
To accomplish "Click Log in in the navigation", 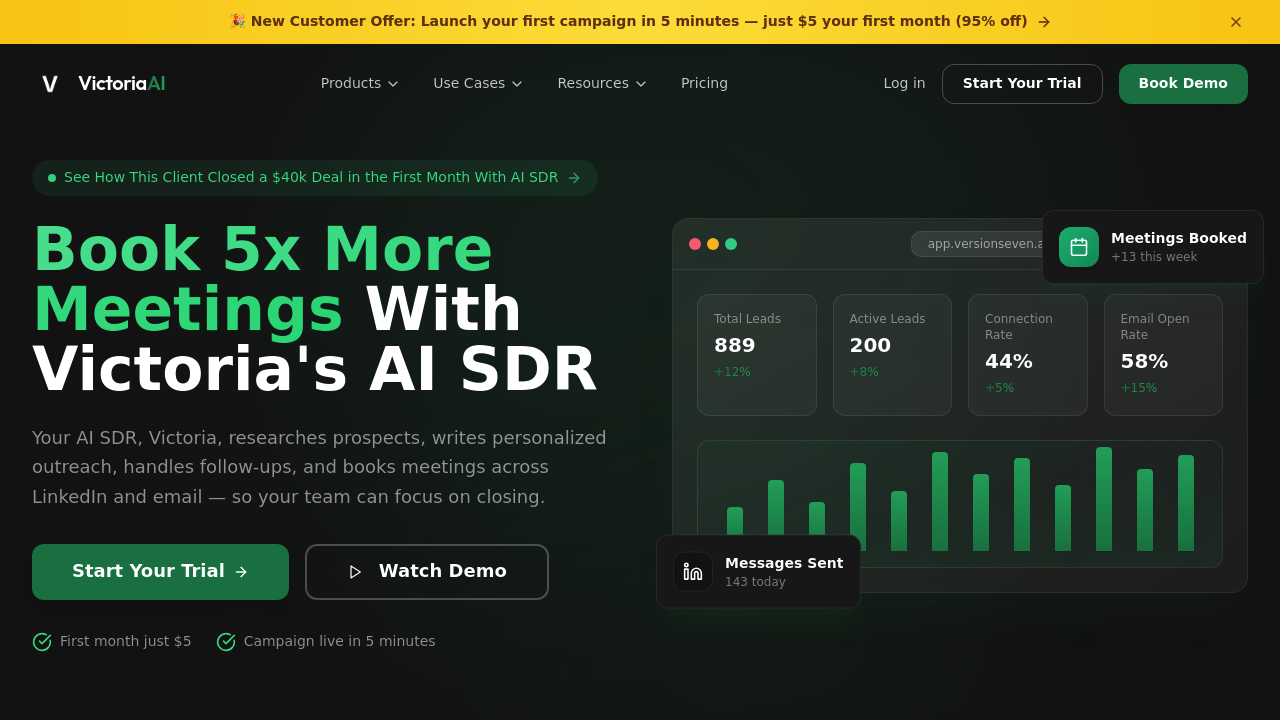I will [x=904, y=84].
